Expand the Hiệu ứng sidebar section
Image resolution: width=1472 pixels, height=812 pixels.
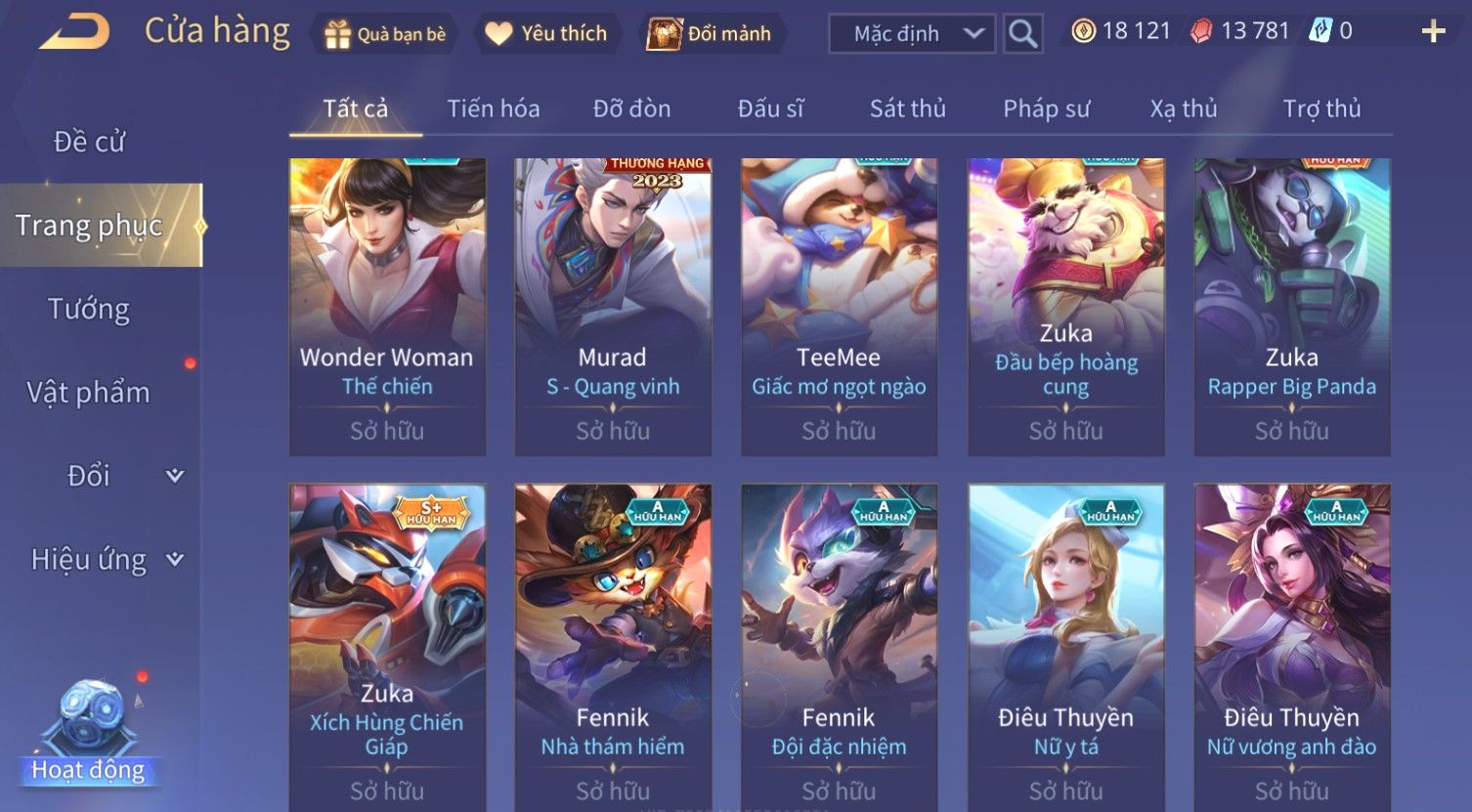coord(108,560)
